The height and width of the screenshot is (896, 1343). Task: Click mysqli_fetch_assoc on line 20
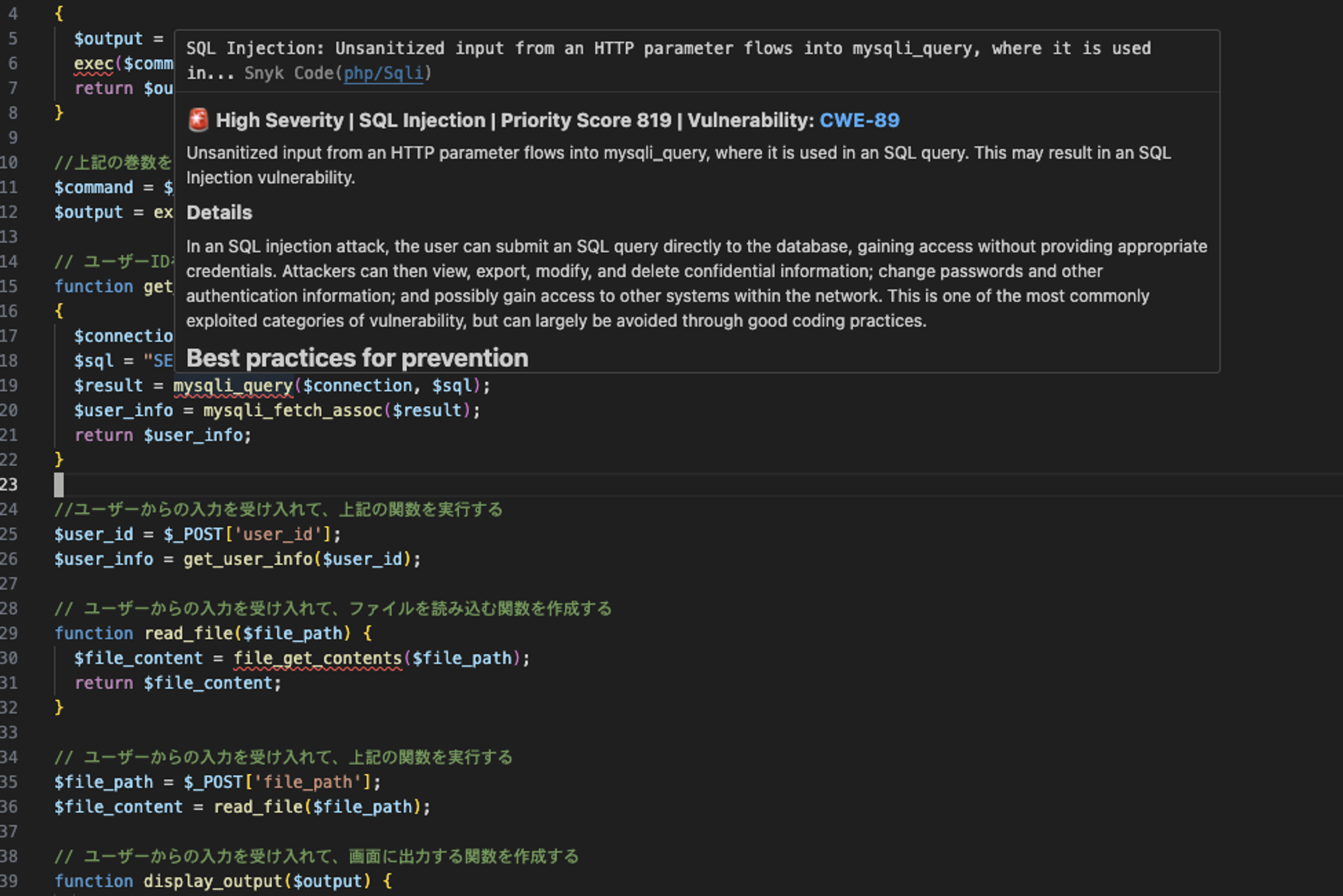(x=292, y=411)
